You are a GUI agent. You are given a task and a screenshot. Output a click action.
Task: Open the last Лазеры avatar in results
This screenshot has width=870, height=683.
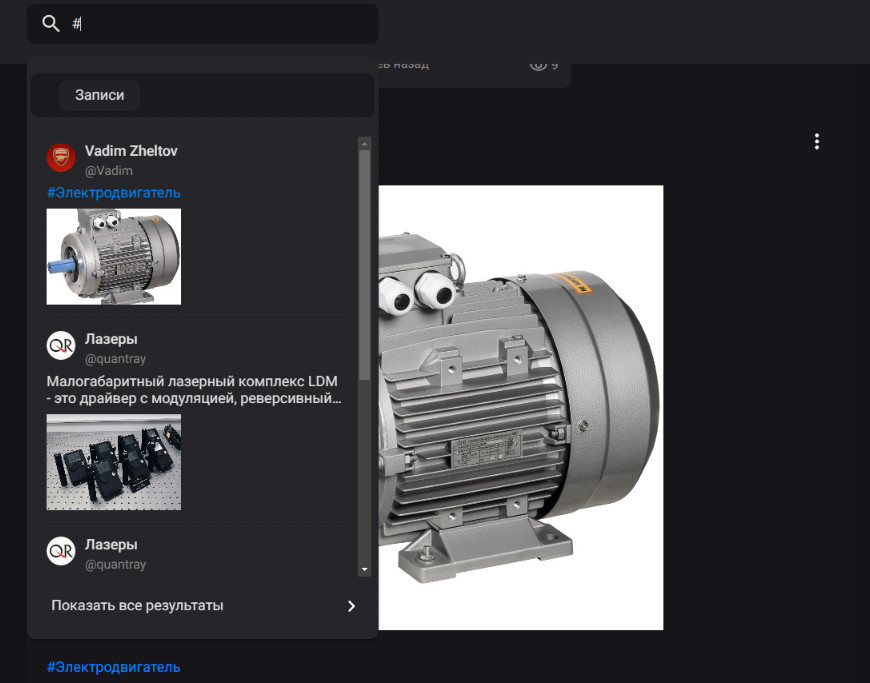click(61, 551)
